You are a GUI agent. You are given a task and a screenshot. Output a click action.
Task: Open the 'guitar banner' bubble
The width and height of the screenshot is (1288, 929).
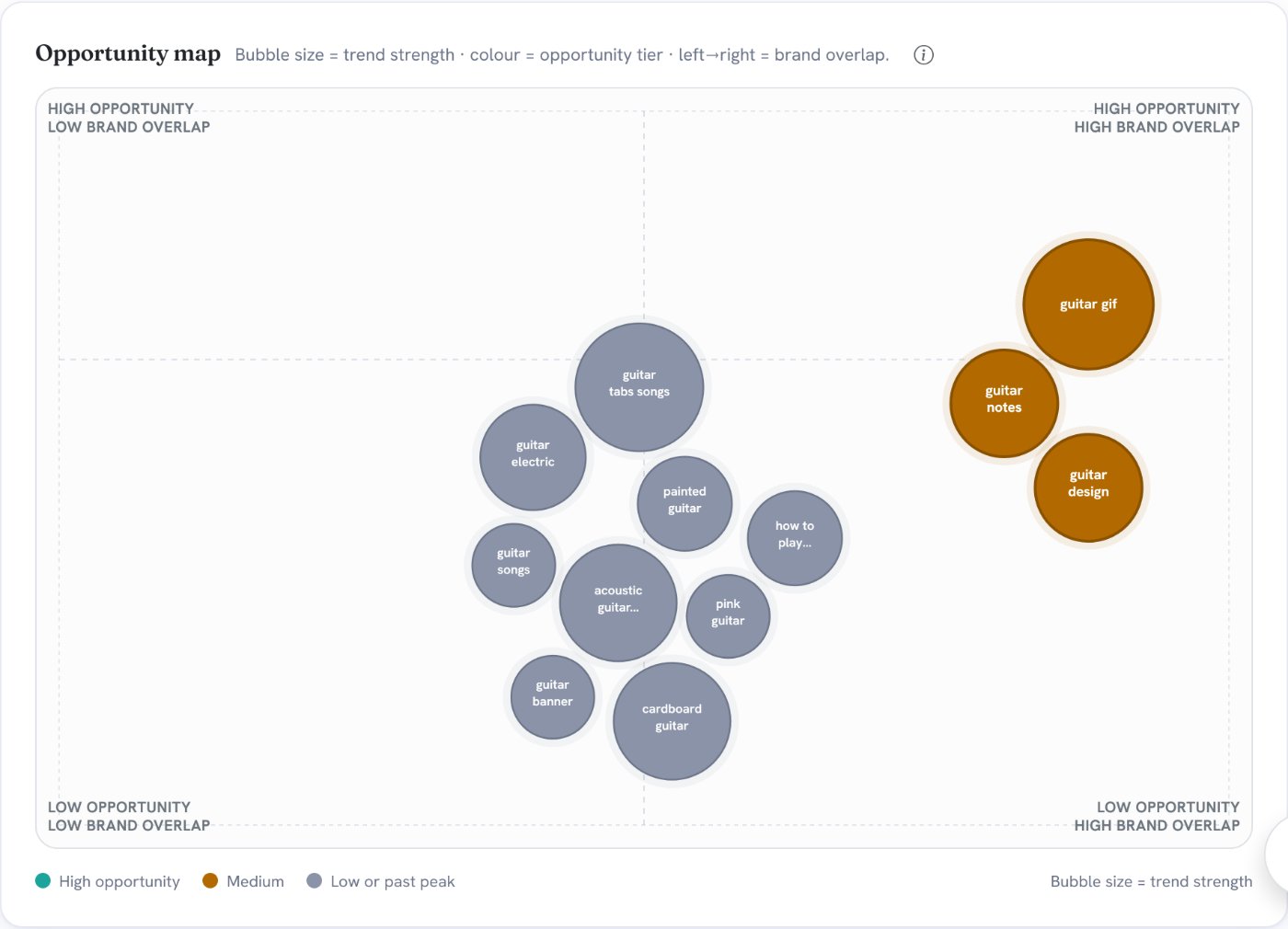[x=552, y=697]
